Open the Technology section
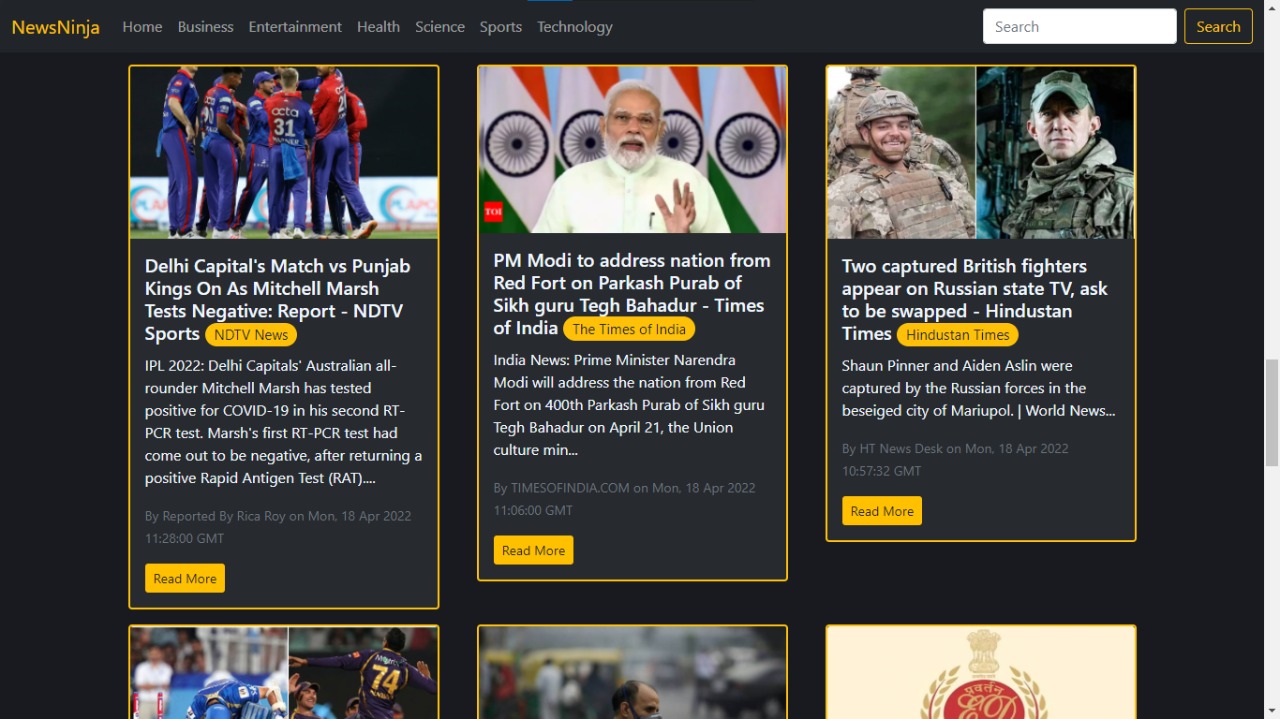Image resolution: width=1280 pixels, height=719 pixels. 574,27
